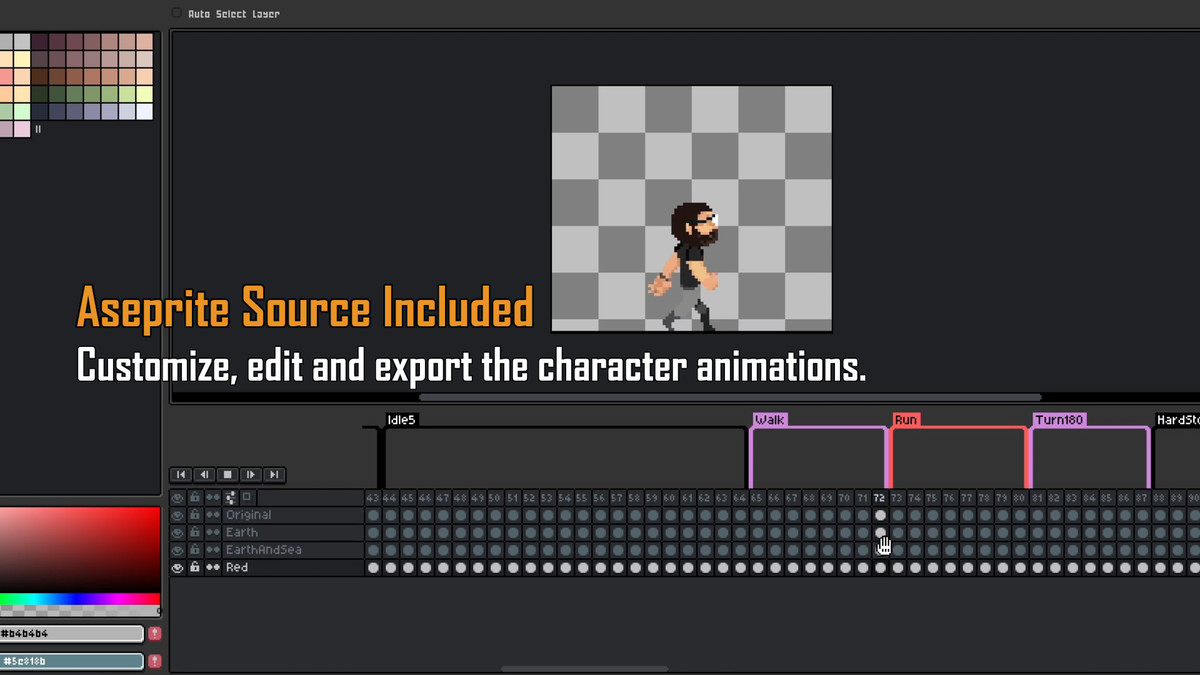Click the red warning icon beside #5c818b

(x=155, y=661)
